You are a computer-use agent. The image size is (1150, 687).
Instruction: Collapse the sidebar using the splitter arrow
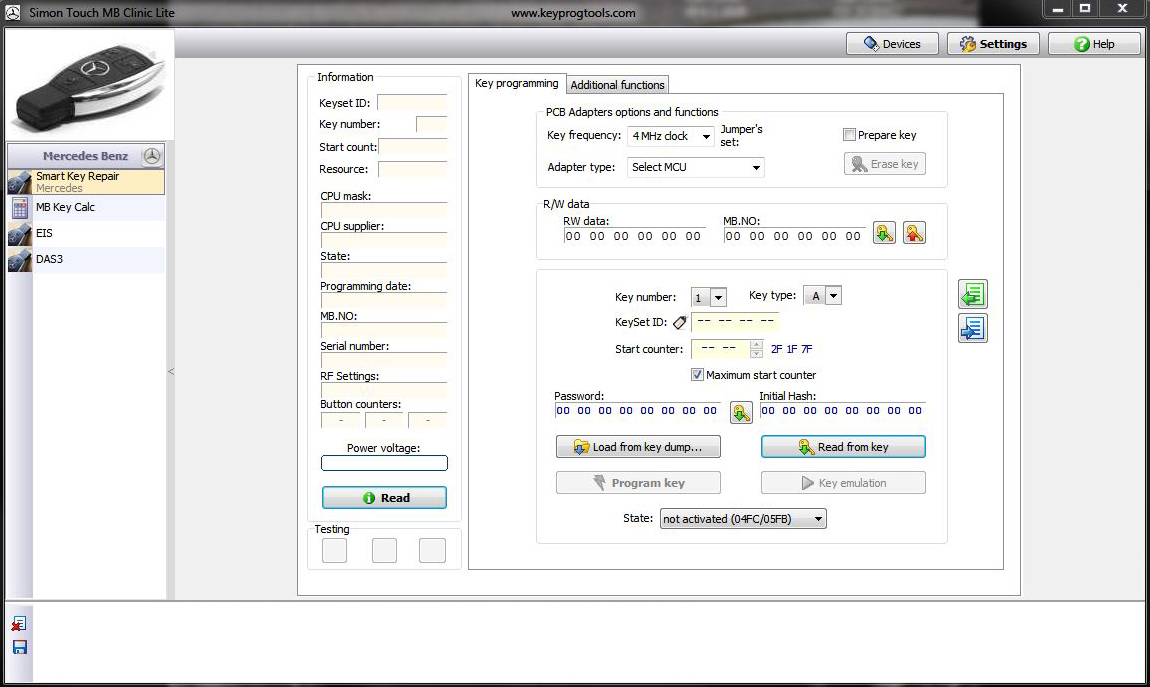click(x=171, y=372)
